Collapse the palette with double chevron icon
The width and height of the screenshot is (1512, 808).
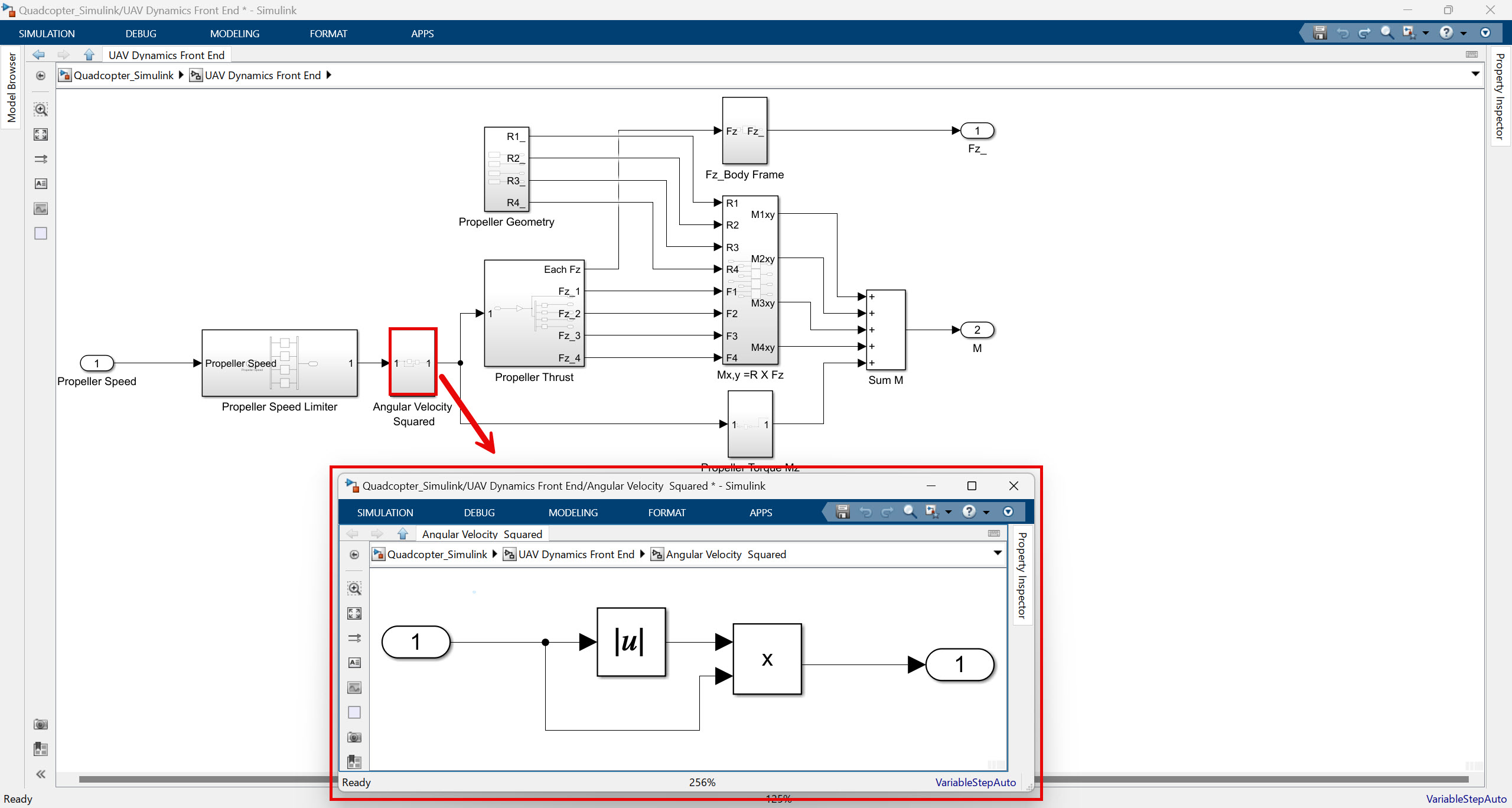point(41,774)
